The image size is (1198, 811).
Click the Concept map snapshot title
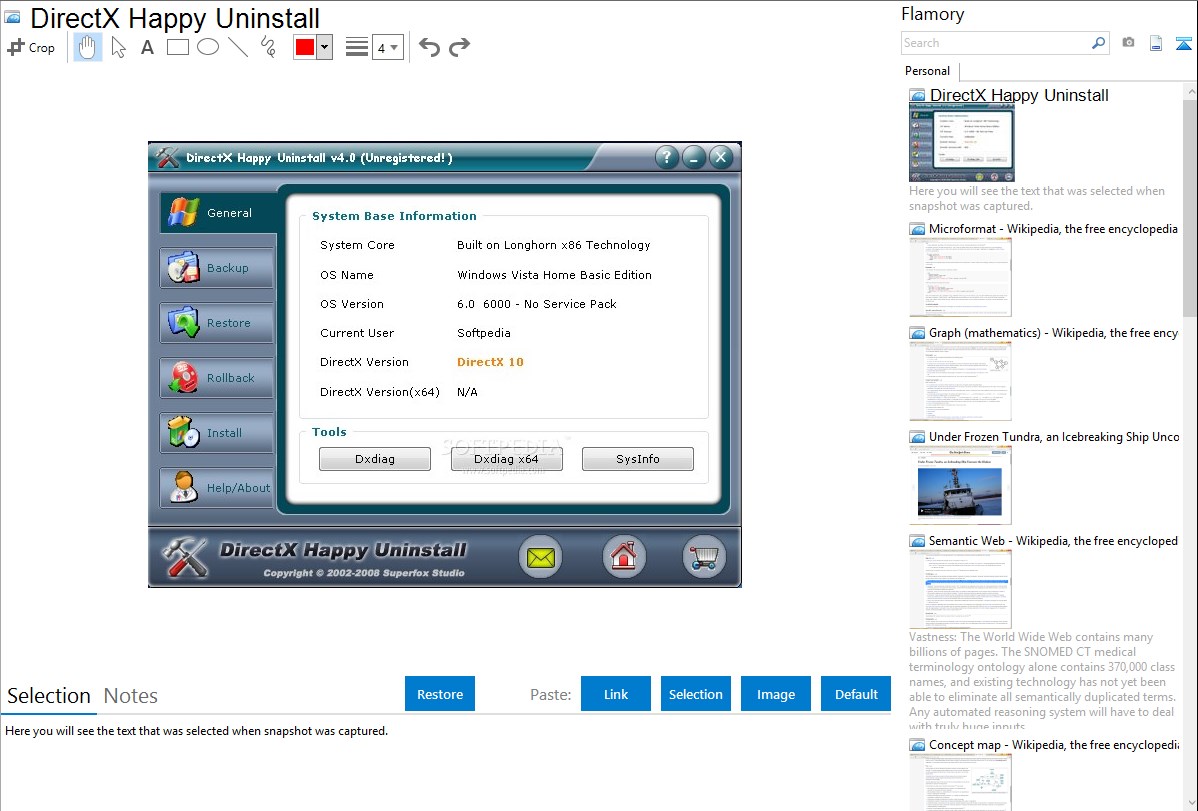point(1054,745)
